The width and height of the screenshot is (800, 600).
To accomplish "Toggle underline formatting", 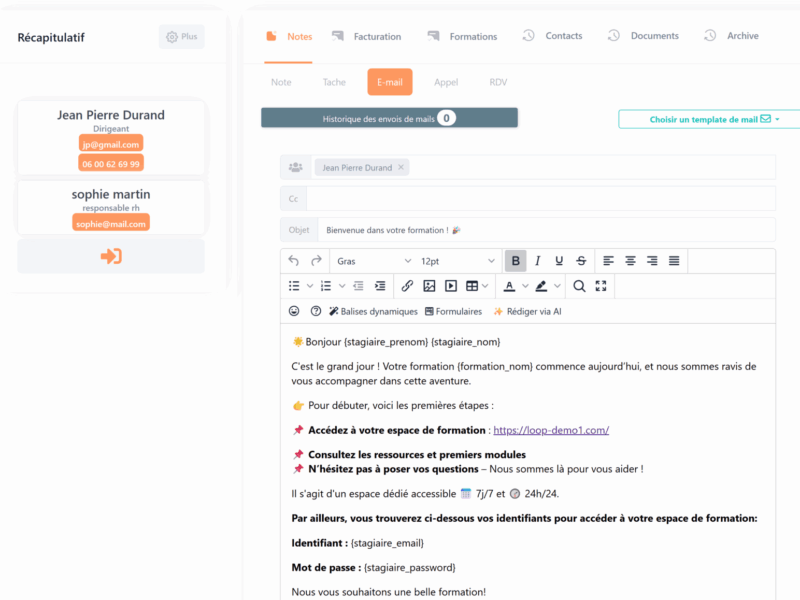I will 559,261.
